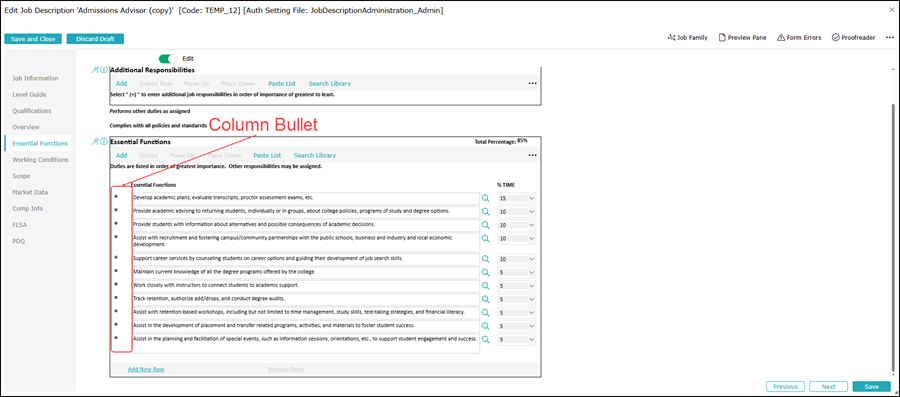Screen dimensions: 900x397
Task: Open Additional Responsibilities ellipsis menu
Action: 533,83
